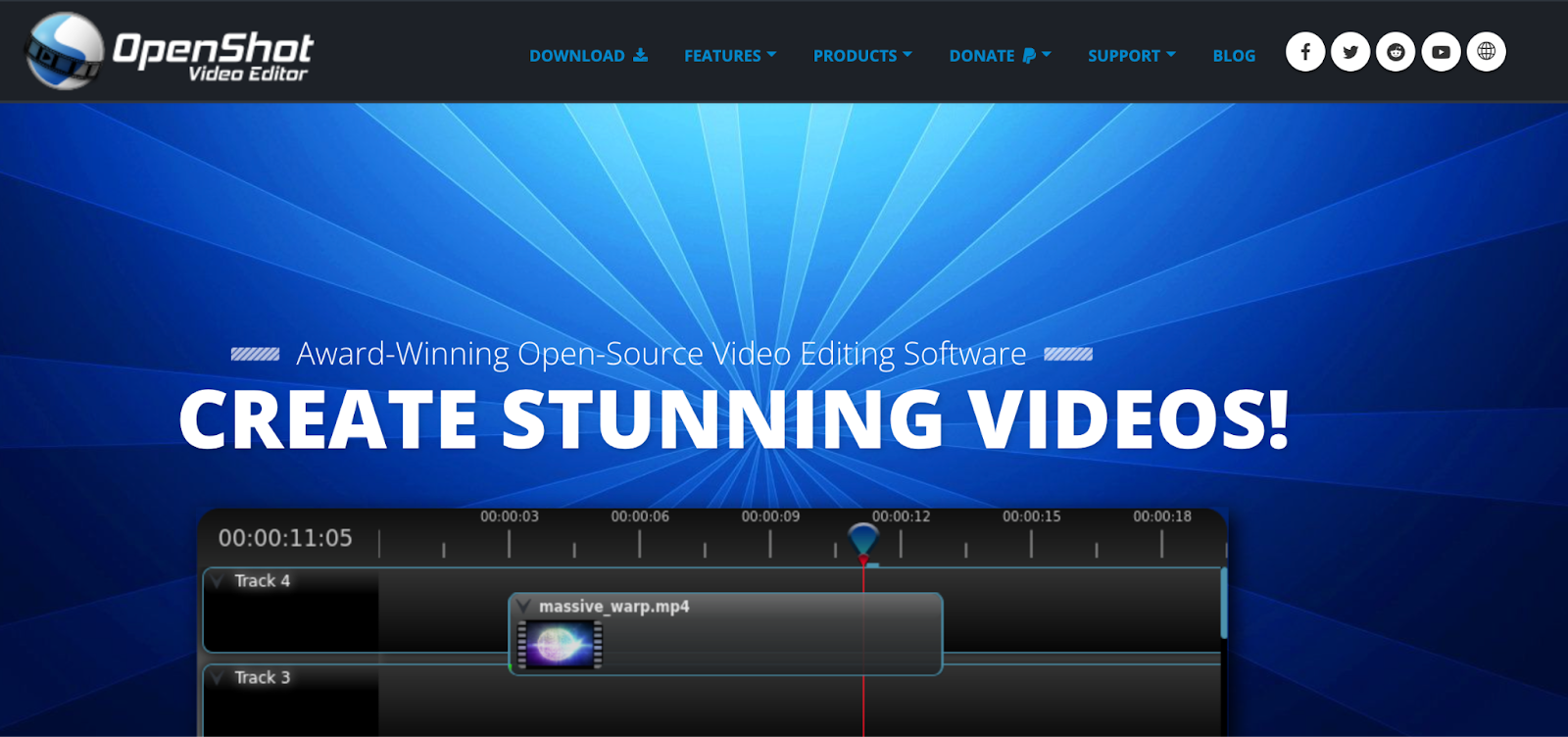This screenshot has height=737, width=1568.
Task: Go to the Blog page
Action: click(1234, 56)
